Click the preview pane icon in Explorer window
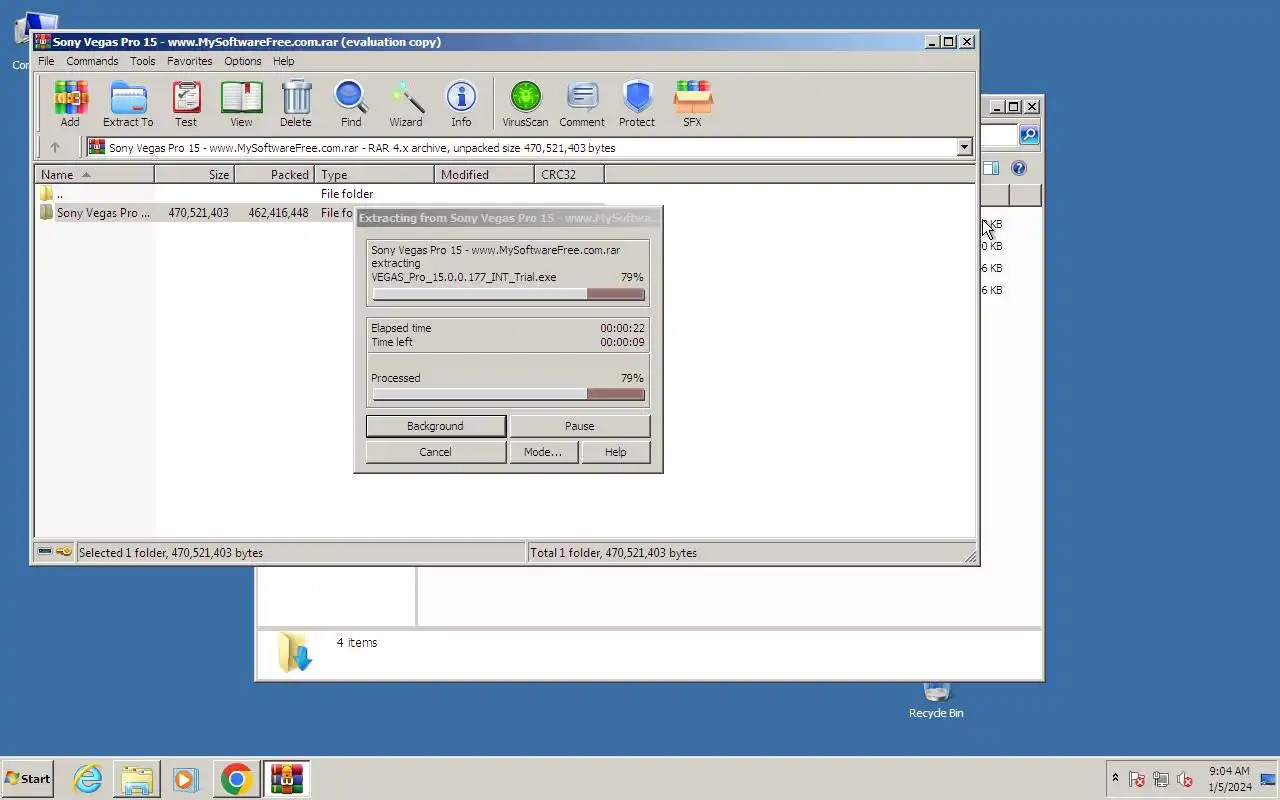 click(991, 168)
